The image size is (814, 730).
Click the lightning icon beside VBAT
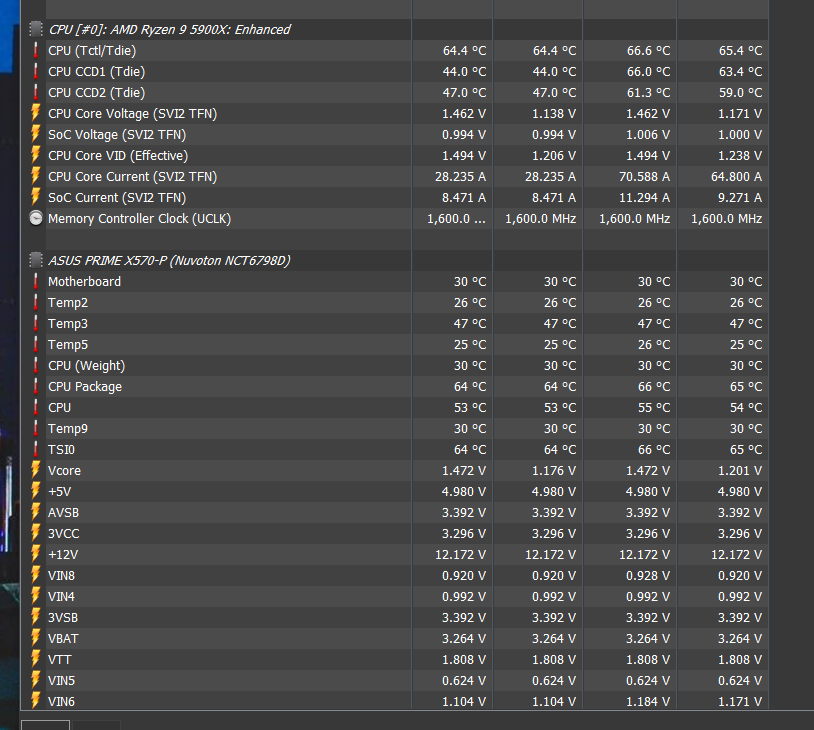coord(36,638)
